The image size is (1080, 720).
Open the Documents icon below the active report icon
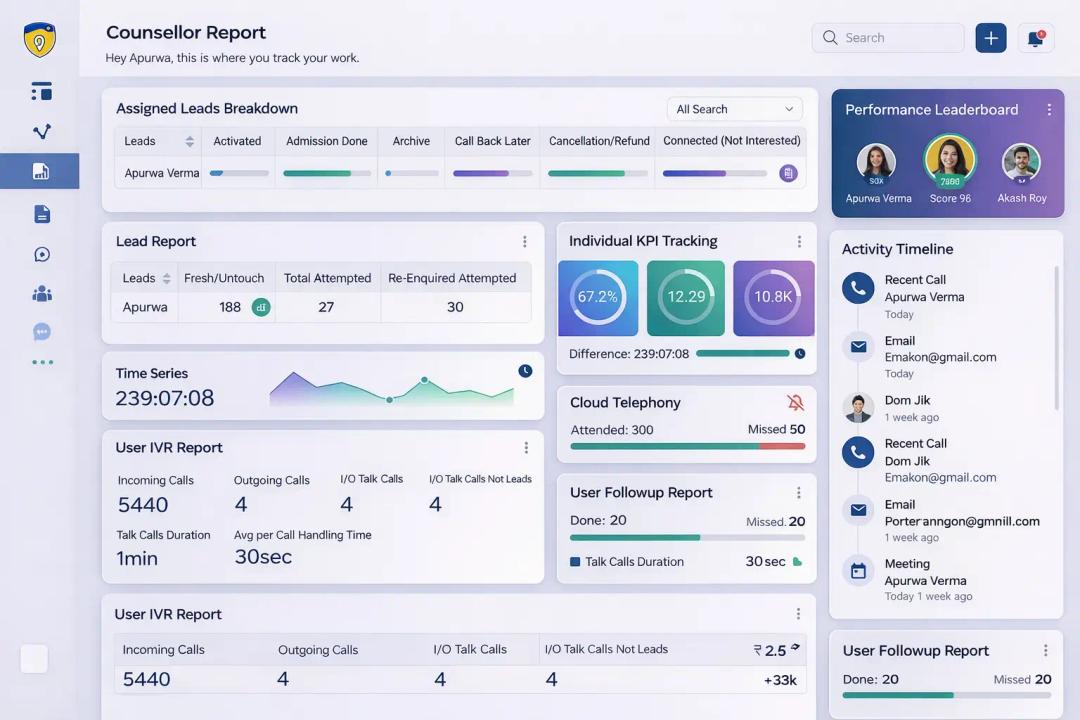[41, 213]
